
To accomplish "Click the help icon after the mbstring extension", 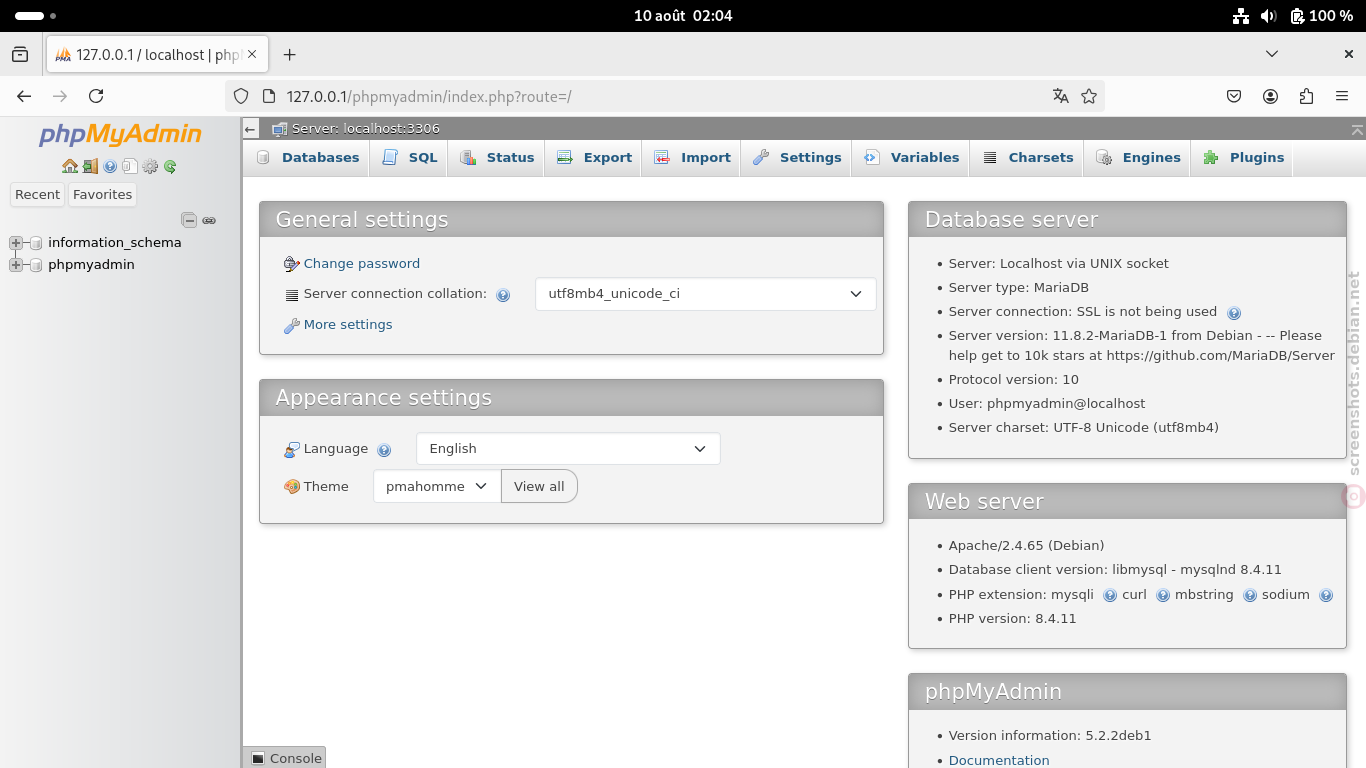I will [x=1250, y=595].
